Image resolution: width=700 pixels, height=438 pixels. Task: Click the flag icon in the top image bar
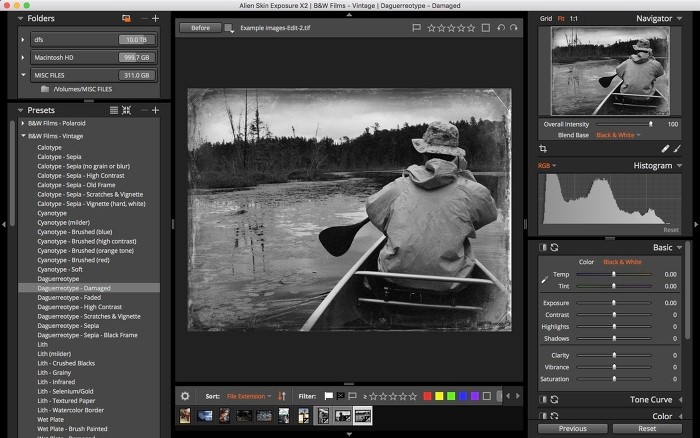tap(416, 28)
